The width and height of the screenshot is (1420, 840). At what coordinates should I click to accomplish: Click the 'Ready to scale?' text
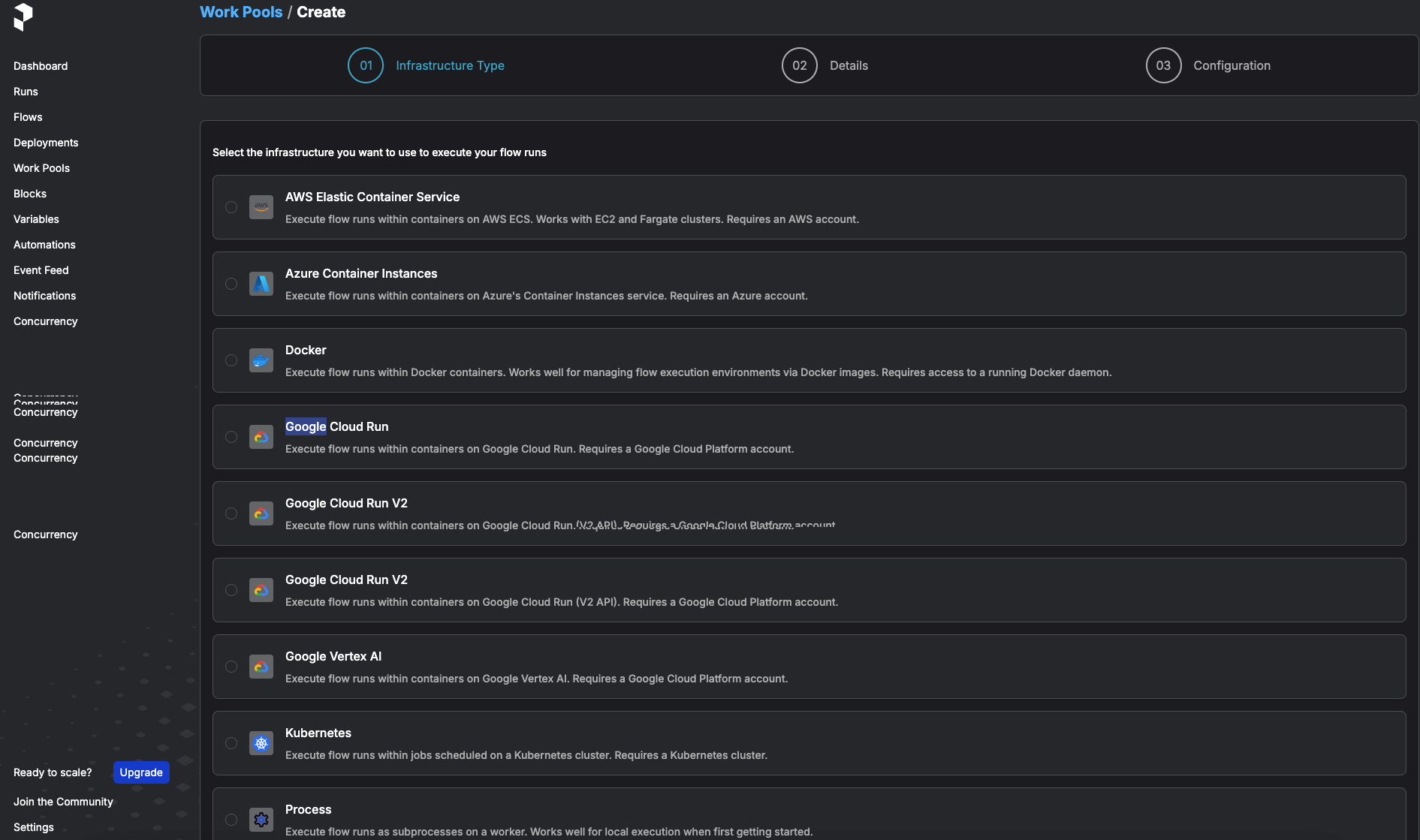point(53,772)
